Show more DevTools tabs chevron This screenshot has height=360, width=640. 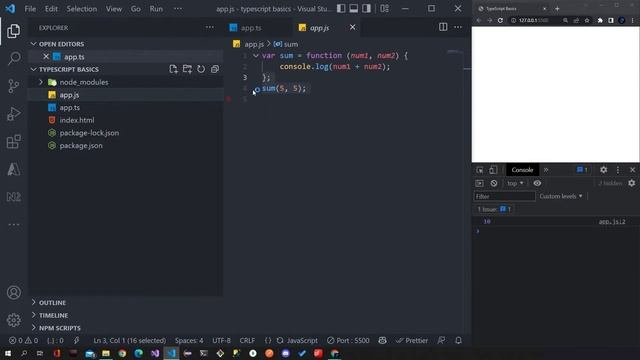point(546,170)
